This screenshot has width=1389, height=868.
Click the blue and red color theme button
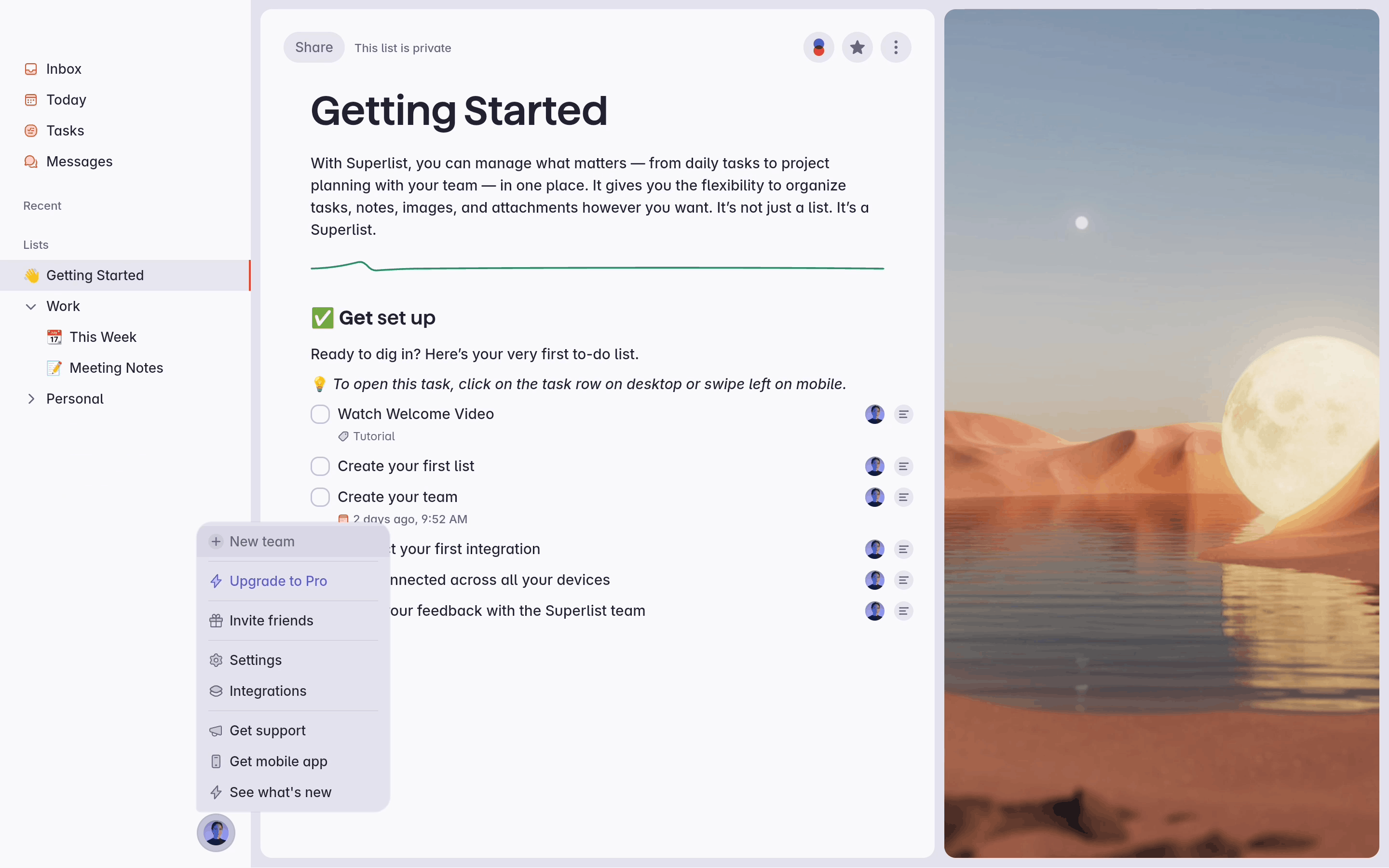(x=818, y=48)
